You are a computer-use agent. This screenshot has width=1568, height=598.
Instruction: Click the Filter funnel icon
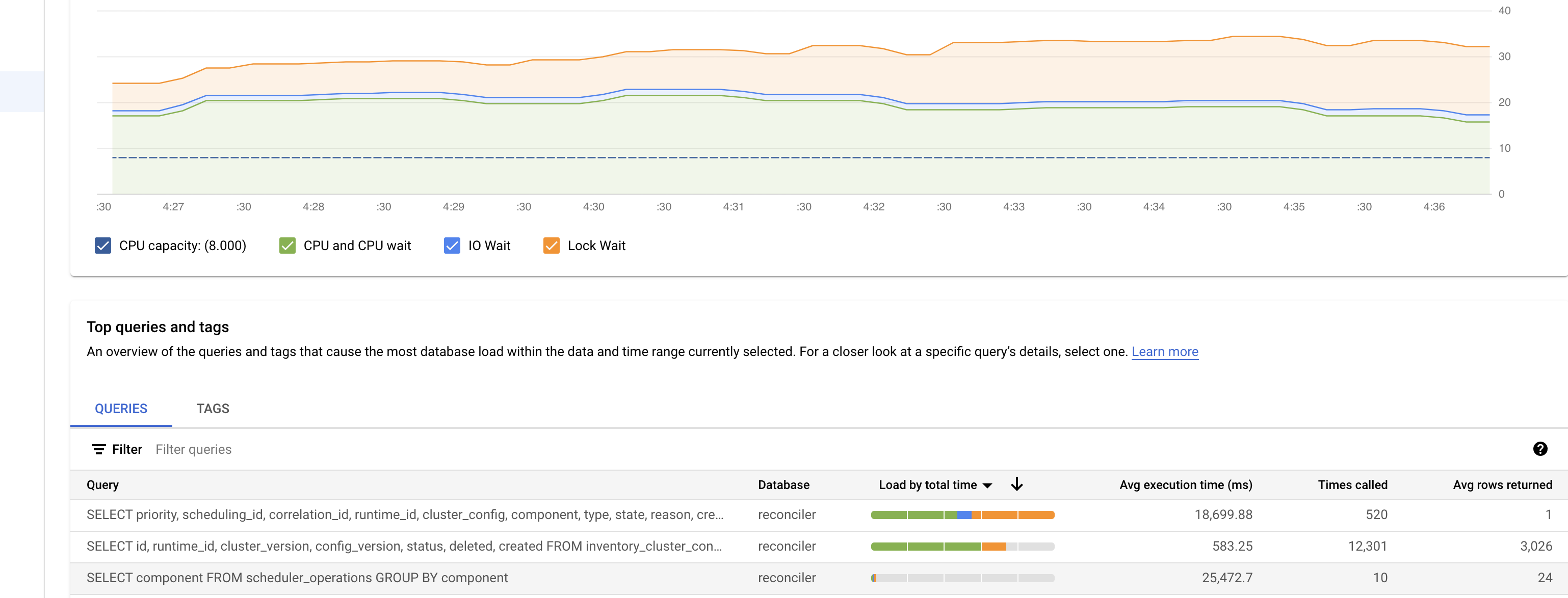pos(99,449)
